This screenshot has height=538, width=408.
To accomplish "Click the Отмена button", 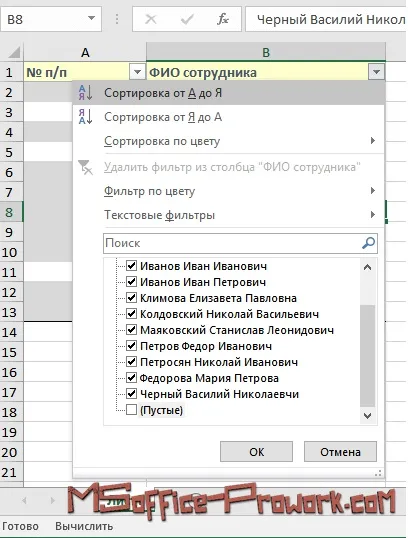I will coord(340,452).
